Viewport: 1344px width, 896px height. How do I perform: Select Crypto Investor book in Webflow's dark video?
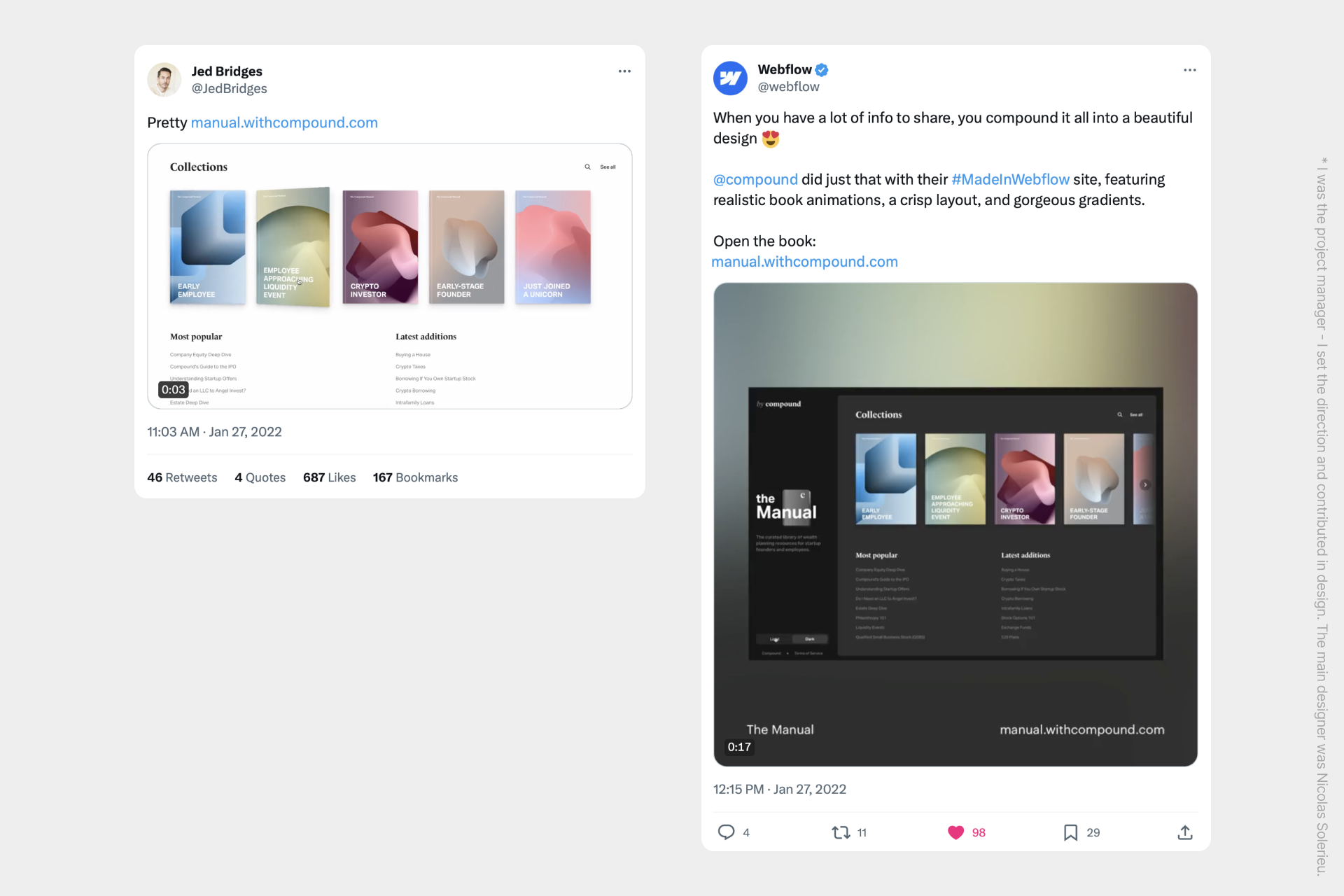(1024, 479)
